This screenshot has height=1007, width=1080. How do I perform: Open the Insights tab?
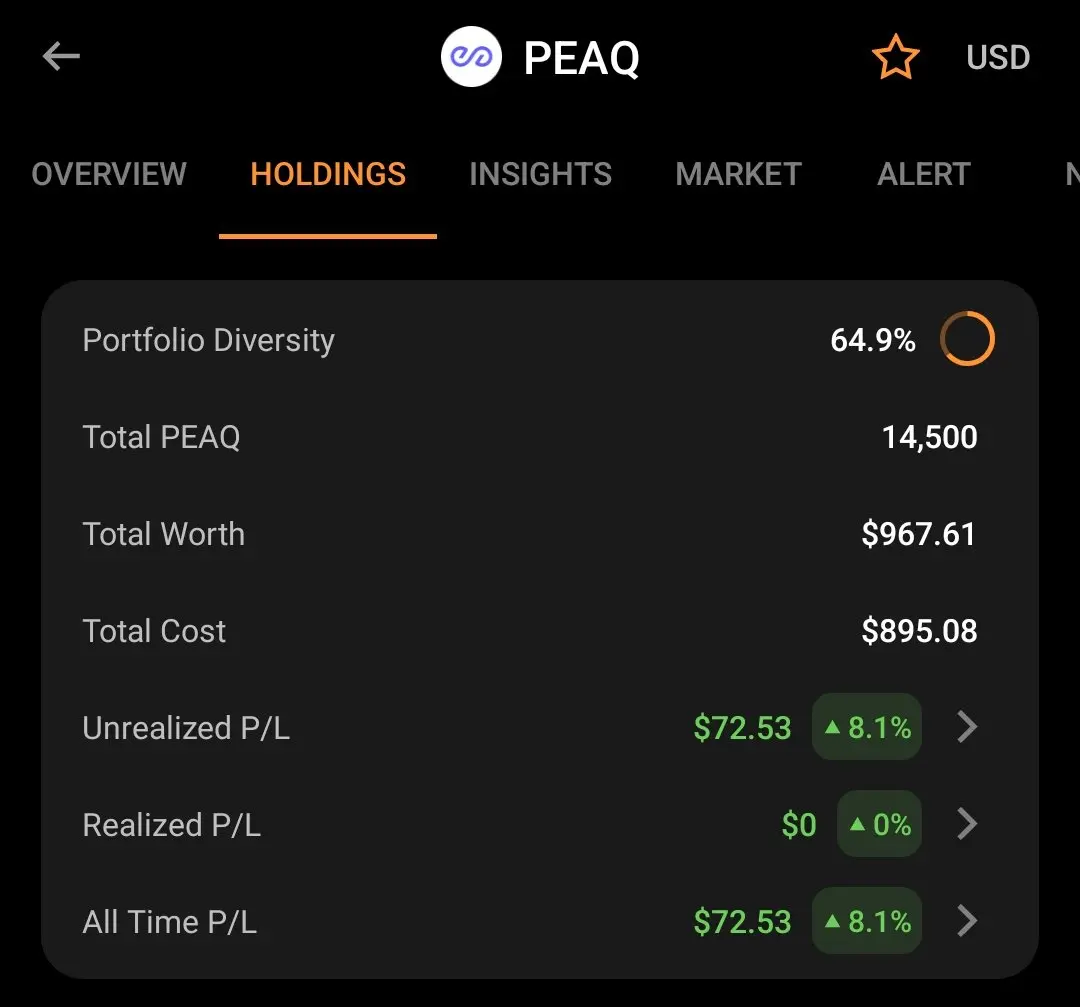(x=541, y=174)
